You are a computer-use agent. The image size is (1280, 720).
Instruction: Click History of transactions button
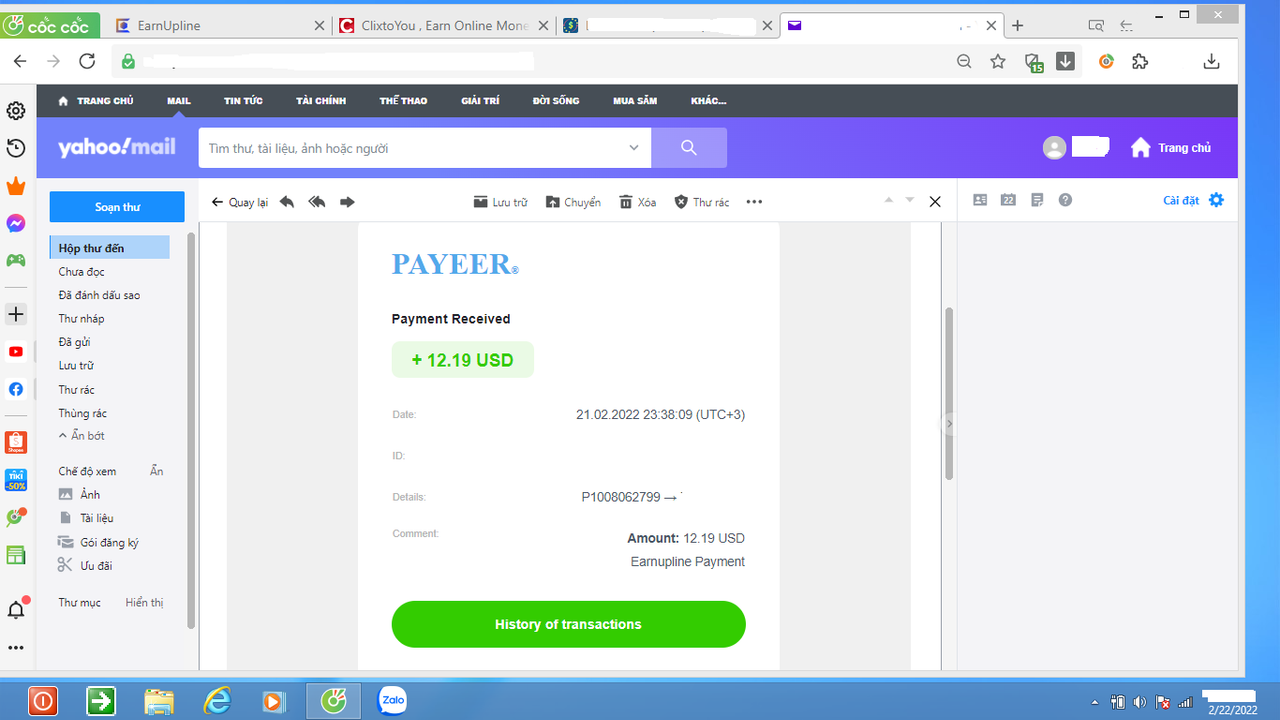(568, 624)
